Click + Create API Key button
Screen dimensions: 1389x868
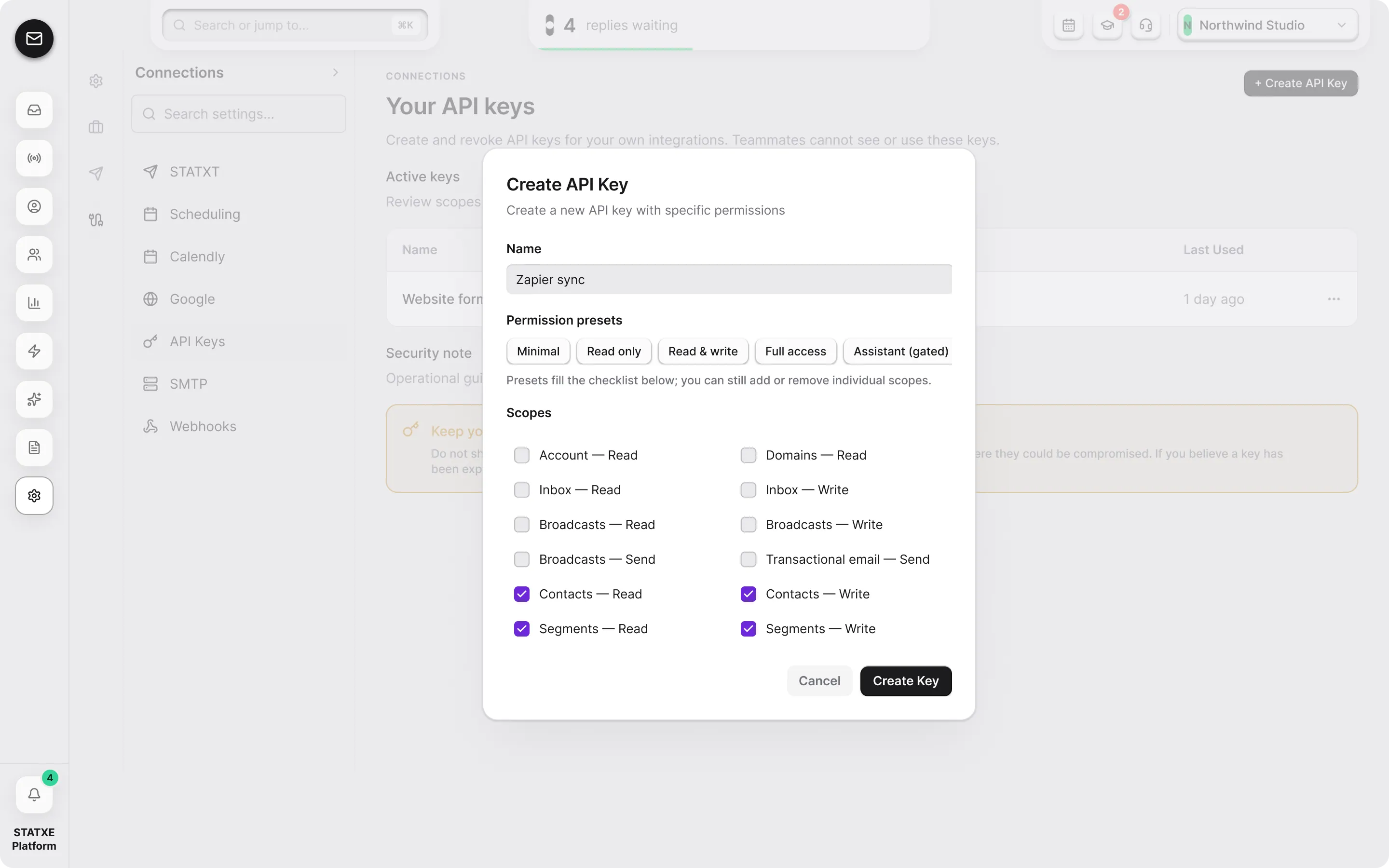[x=1301, y=83]
